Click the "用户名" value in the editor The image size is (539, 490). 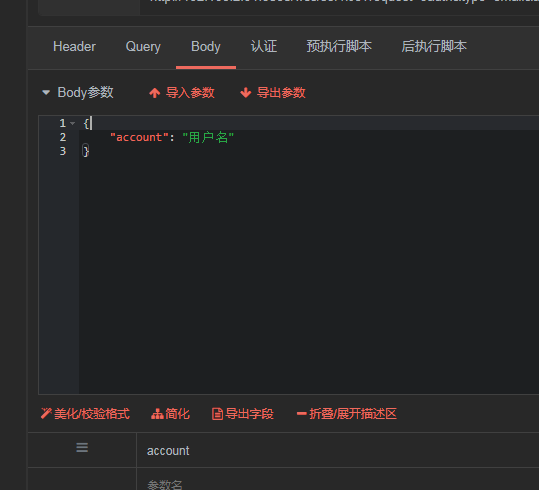tap(208, 138)
